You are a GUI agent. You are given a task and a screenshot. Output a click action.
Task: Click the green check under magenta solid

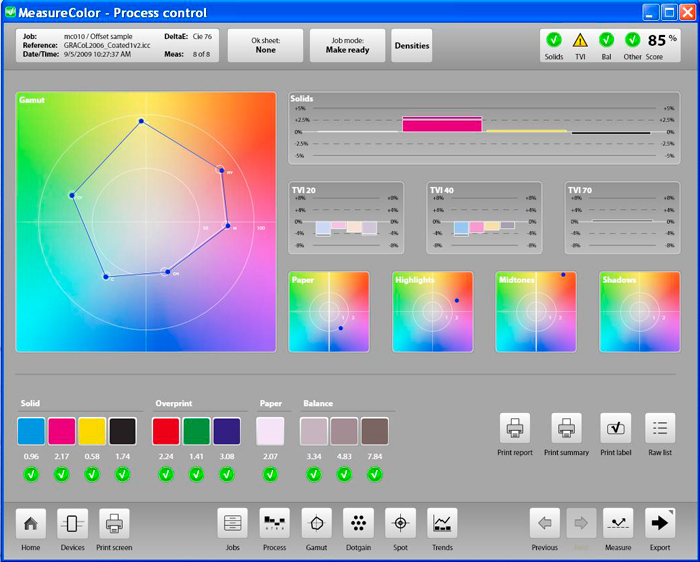tap(61, 474)
